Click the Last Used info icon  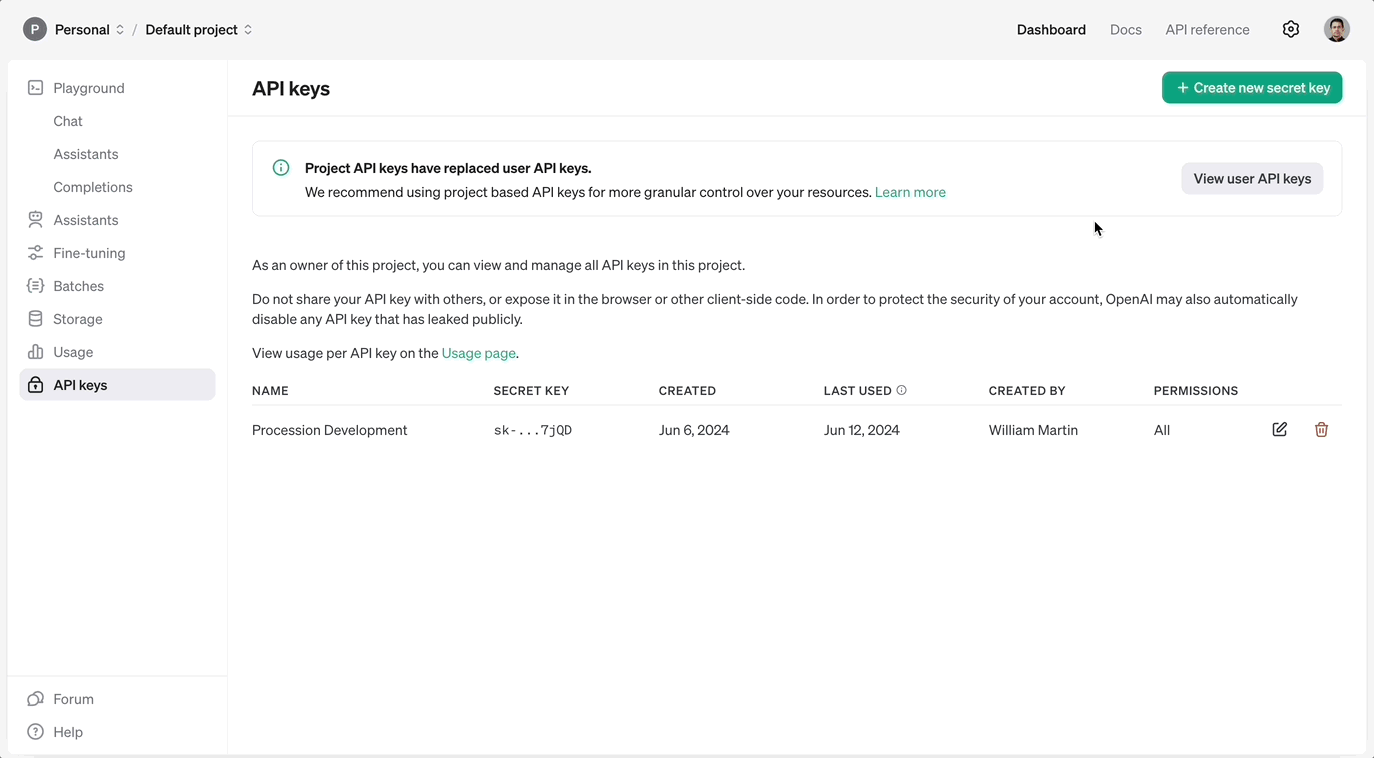[x=901, y=390]
